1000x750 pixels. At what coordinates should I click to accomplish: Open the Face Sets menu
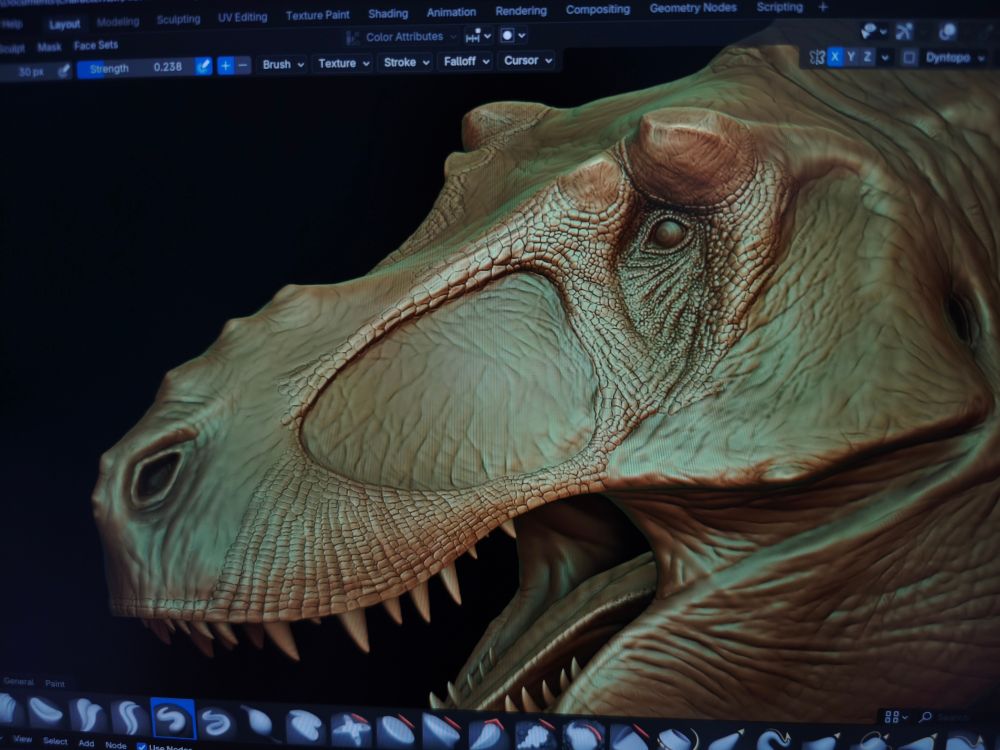(x=96, y=45)
